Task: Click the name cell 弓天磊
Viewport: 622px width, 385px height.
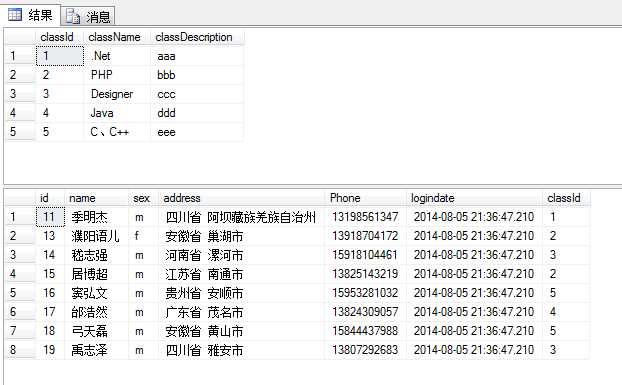Action: click(x=96, y=331)
